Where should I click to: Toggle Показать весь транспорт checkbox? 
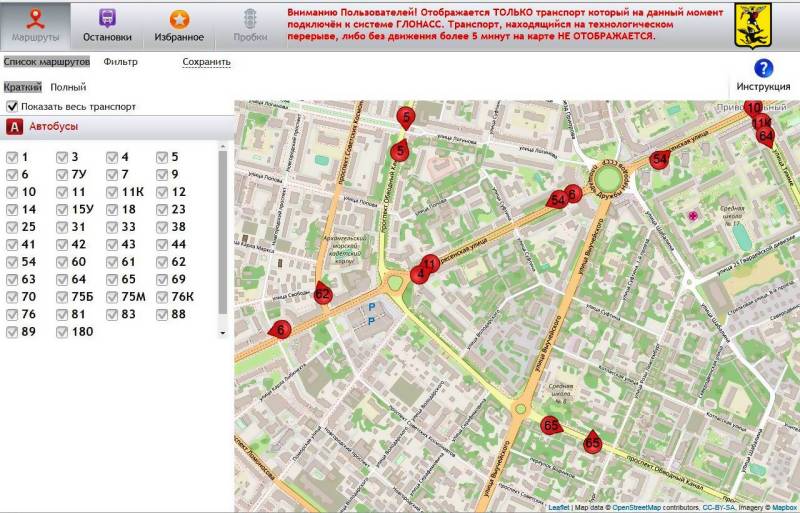(12, 106)
